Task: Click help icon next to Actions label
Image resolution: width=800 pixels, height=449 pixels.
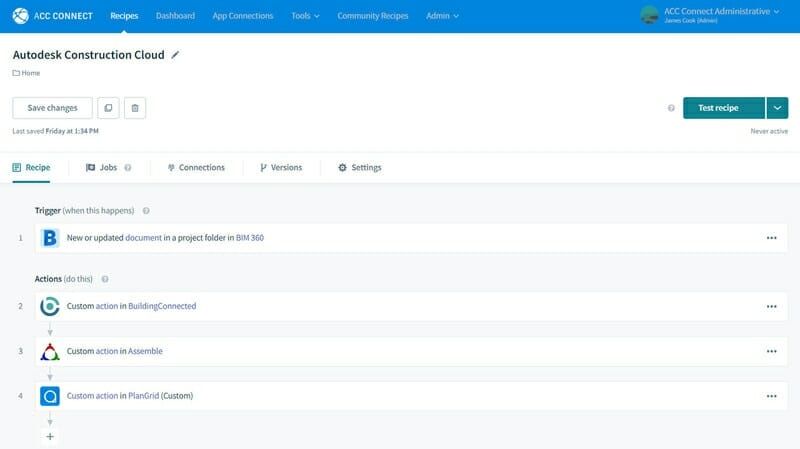Action: point(105,279)
